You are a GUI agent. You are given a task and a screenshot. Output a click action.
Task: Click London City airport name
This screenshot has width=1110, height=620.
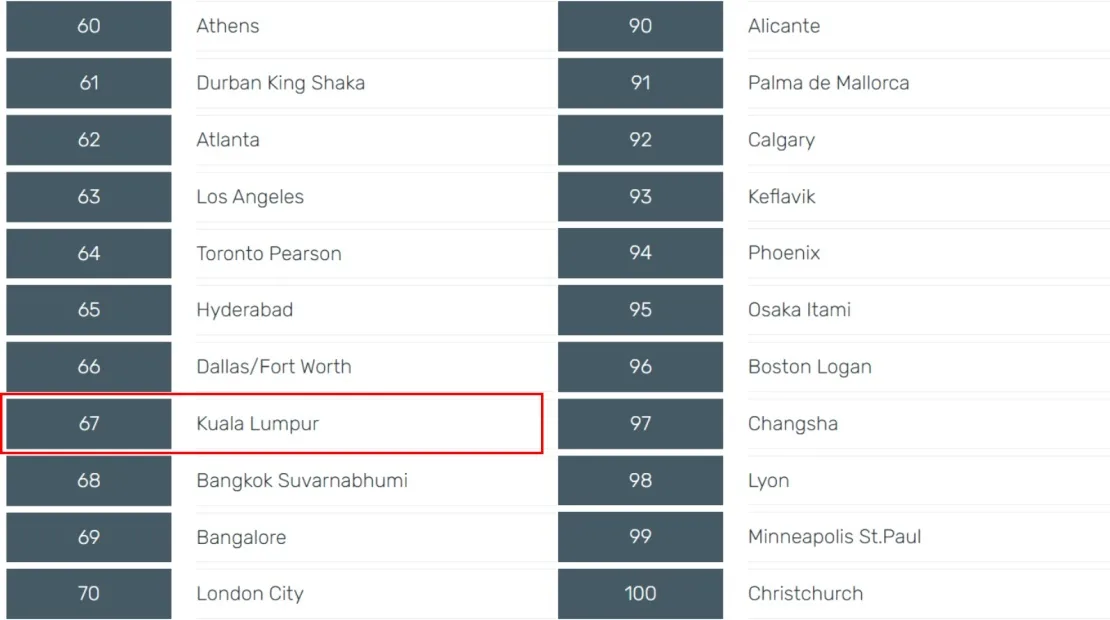[250, 594]
